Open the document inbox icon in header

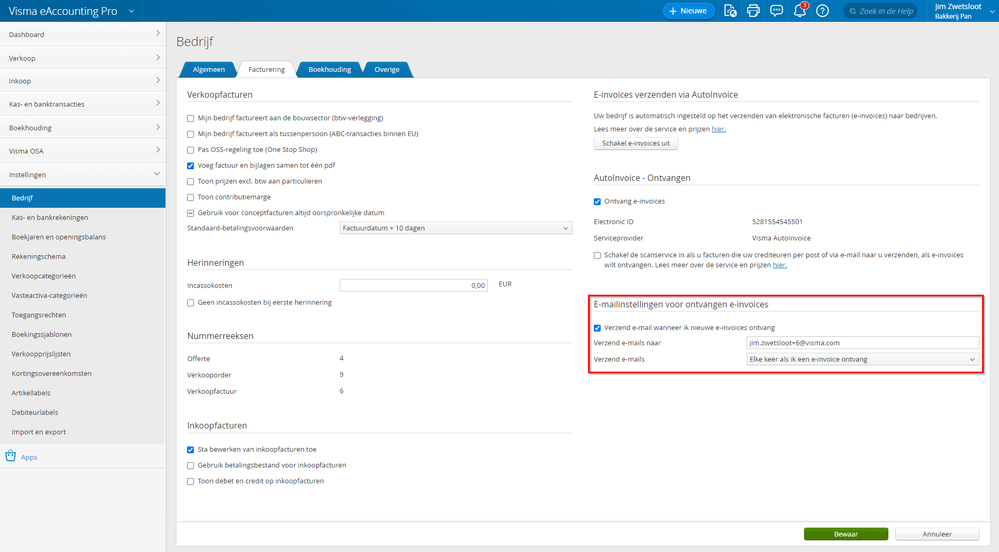730,11
